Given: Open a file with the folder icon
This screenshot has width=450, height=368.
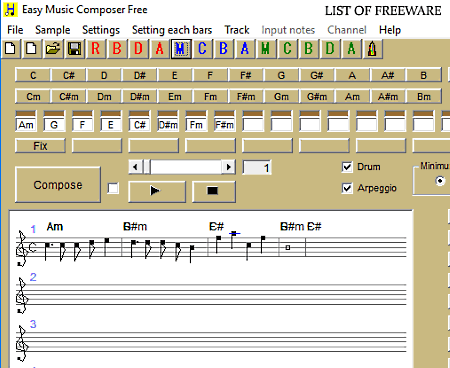Looking at the screenshot, I should 53,49.
